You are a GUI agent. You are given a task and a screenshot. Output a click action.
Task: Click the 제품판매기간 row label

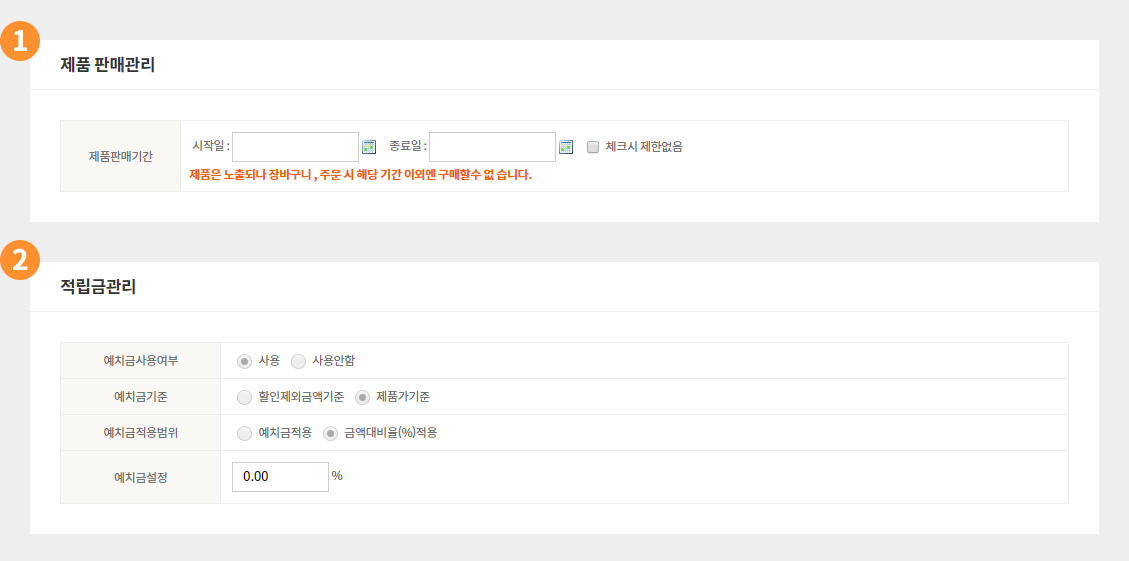(x=120, y=156)
